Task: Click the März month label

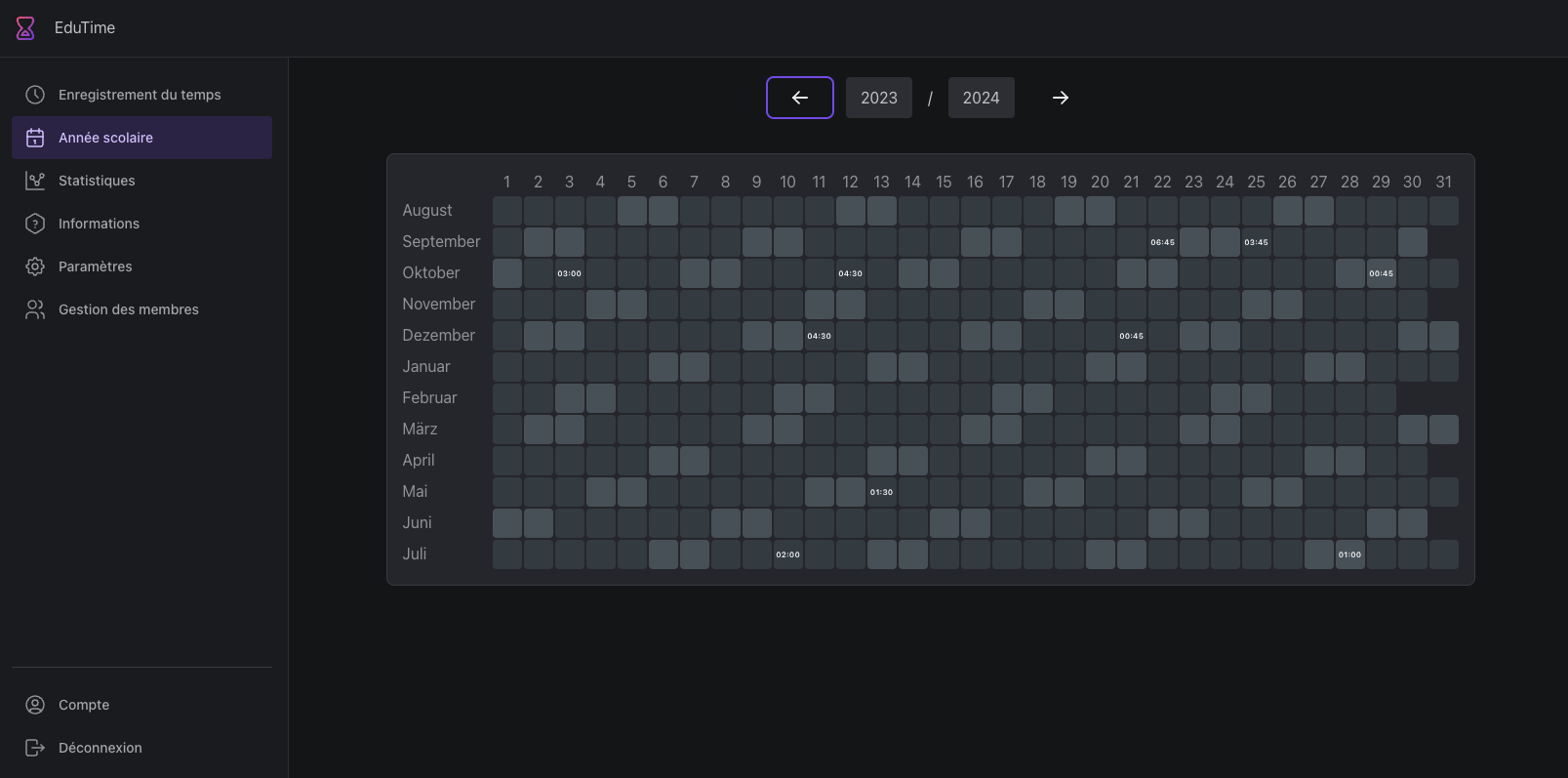Action: click(x=420, y=430)
